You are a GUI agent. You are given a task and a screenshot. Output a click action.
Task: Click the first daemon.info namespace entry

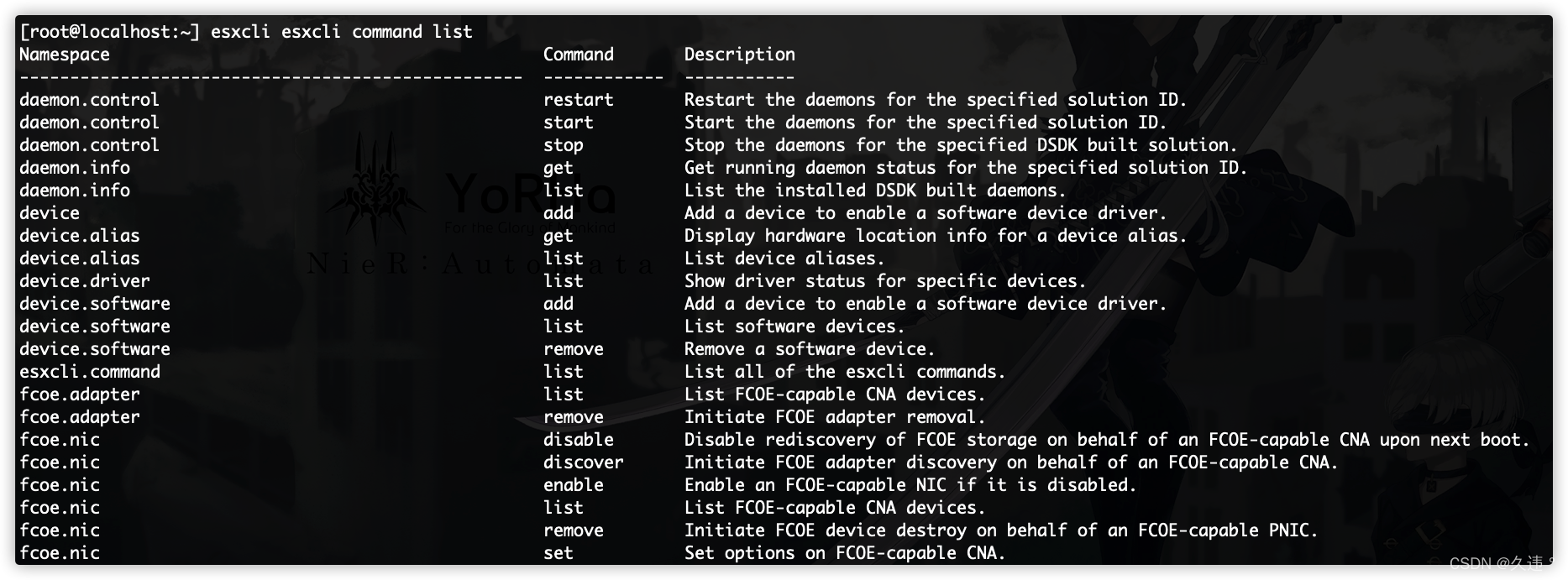tap(75, 168)
